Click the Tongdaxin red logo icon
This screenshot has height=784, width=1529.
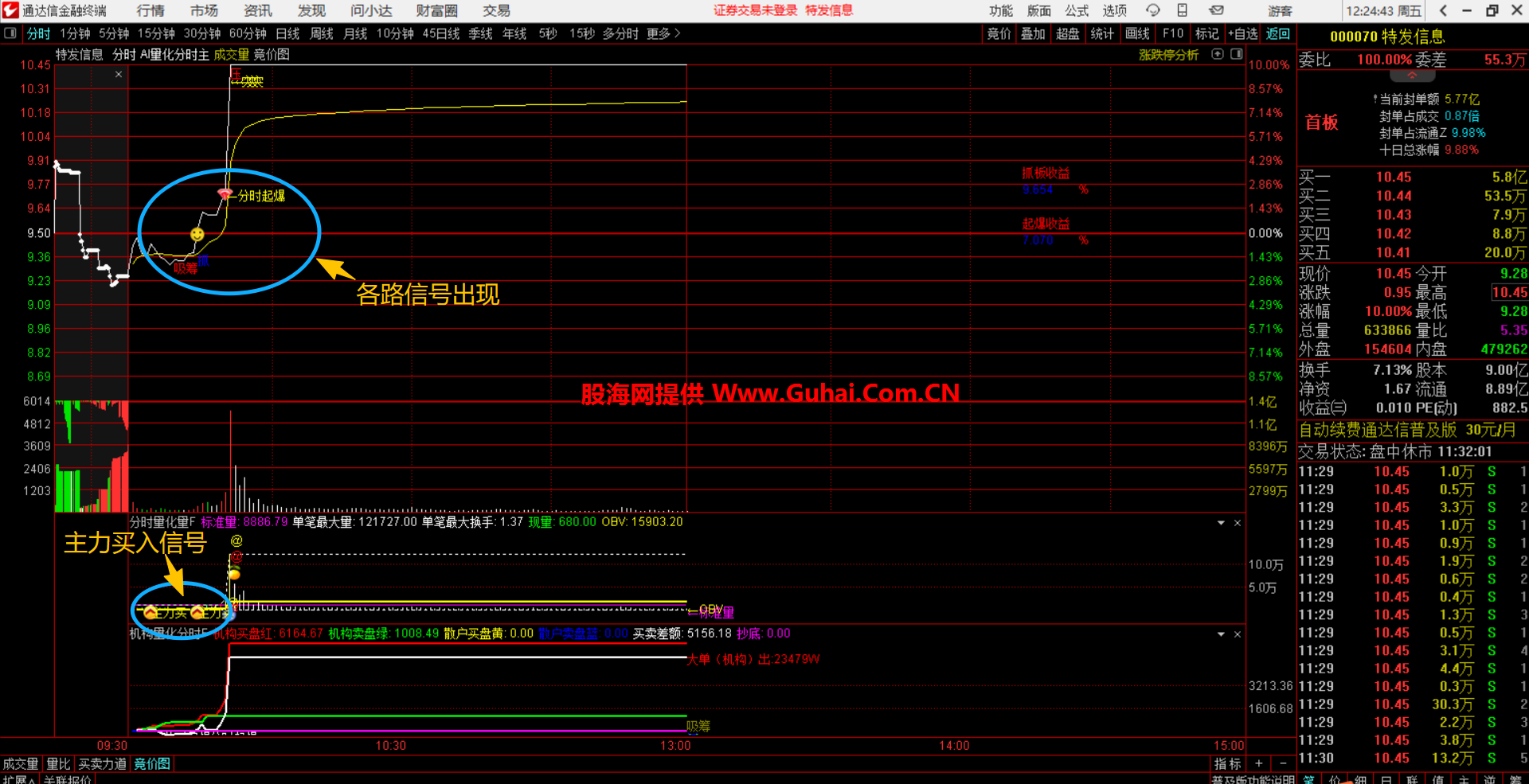(10, 10)
